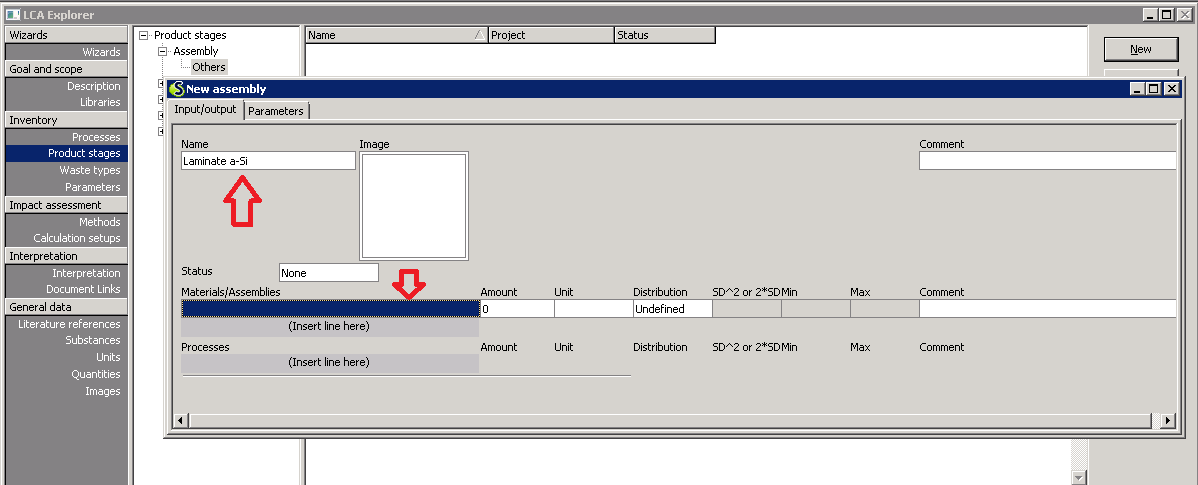The width and height of the screenshot is (1198, 485).
Task: Collapse the Assembly tree node
Action: (x=163, y=51)
